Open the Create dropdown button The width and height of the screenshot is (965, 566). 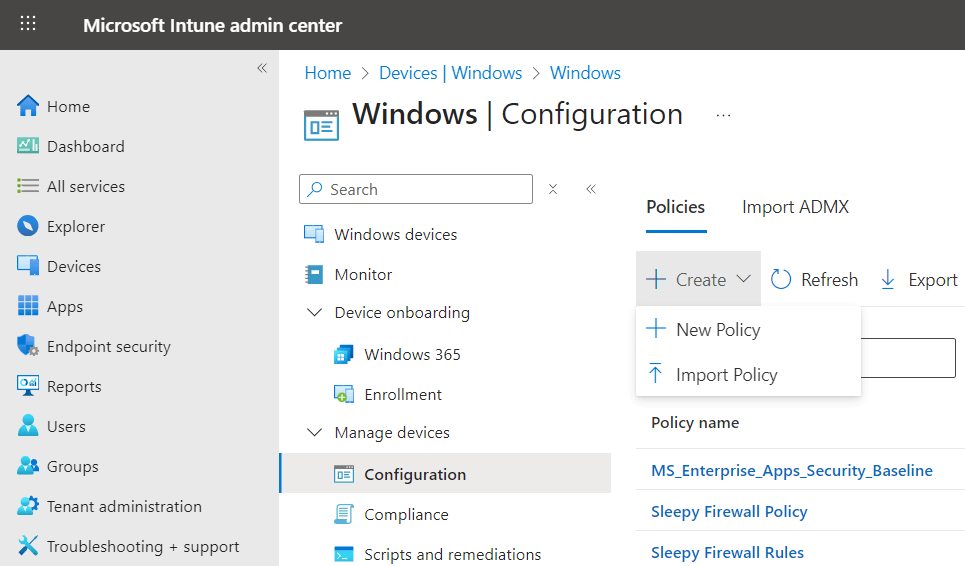pos(699,280)
